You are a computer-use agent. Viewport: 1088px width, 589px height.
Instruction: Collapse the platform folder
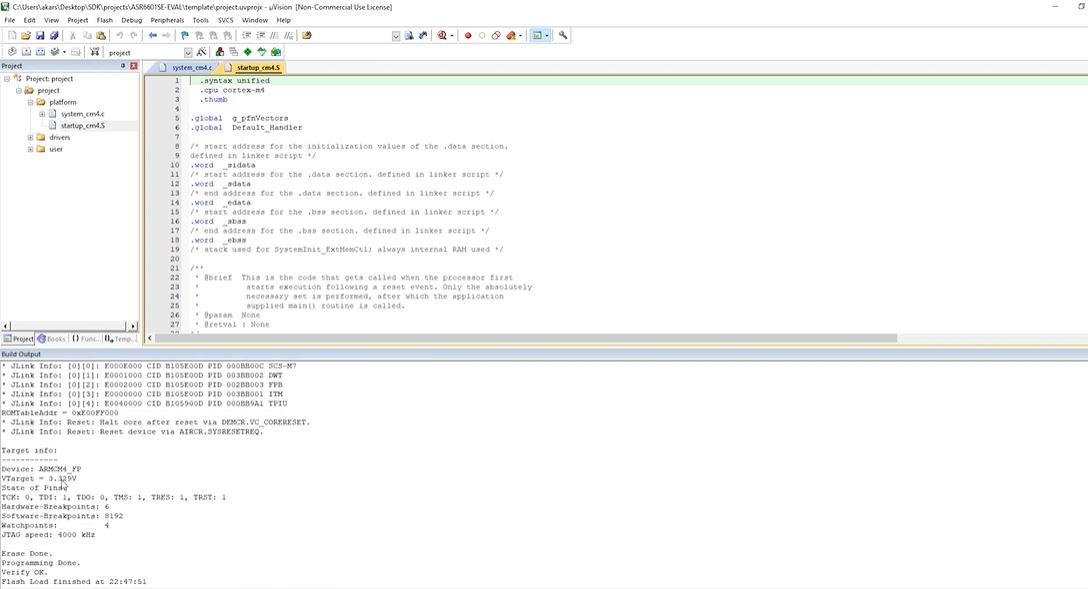tap(31, 102)
